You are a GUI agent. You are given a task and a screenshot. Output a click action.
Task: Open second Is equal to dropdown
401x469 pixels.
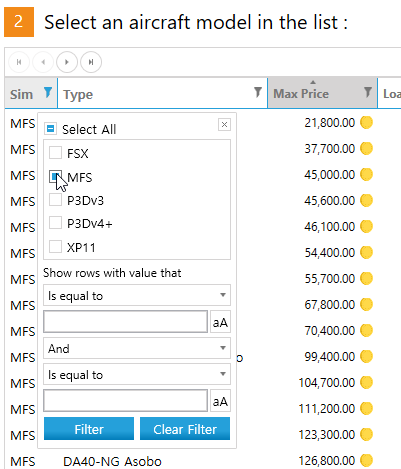[137, 374]
